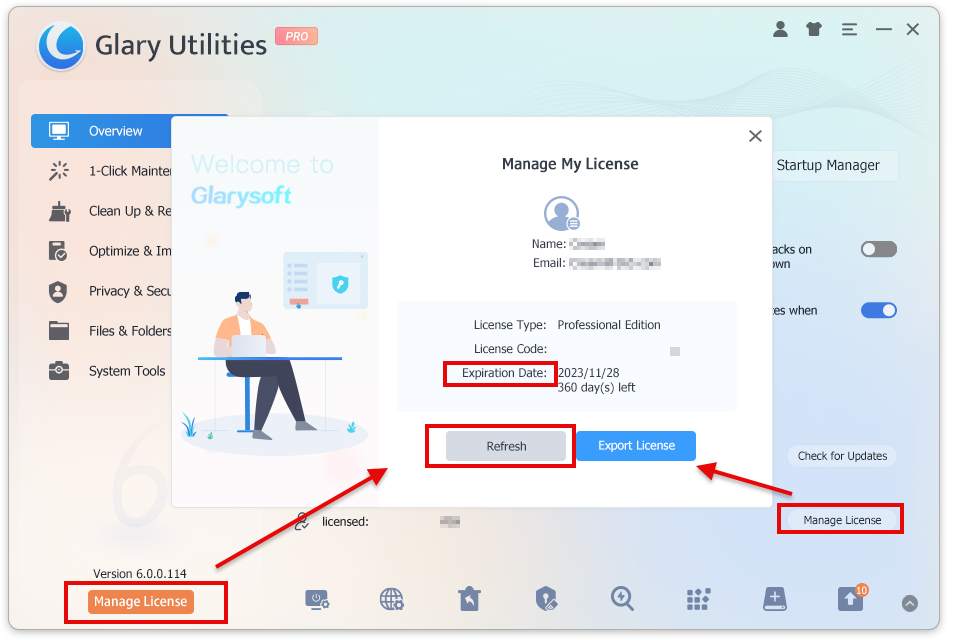This screenshot has width=960, height=640.
Task: Click the white Manage License button at right
Action: point(842,520)
